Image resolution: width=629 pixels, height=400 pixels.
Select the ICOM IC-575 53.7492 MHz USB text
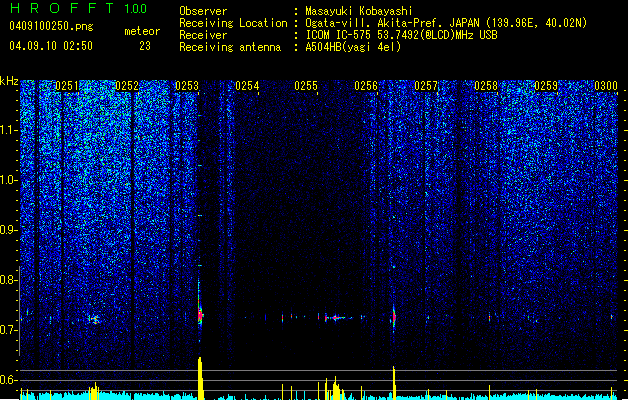(x=402, y=35)
